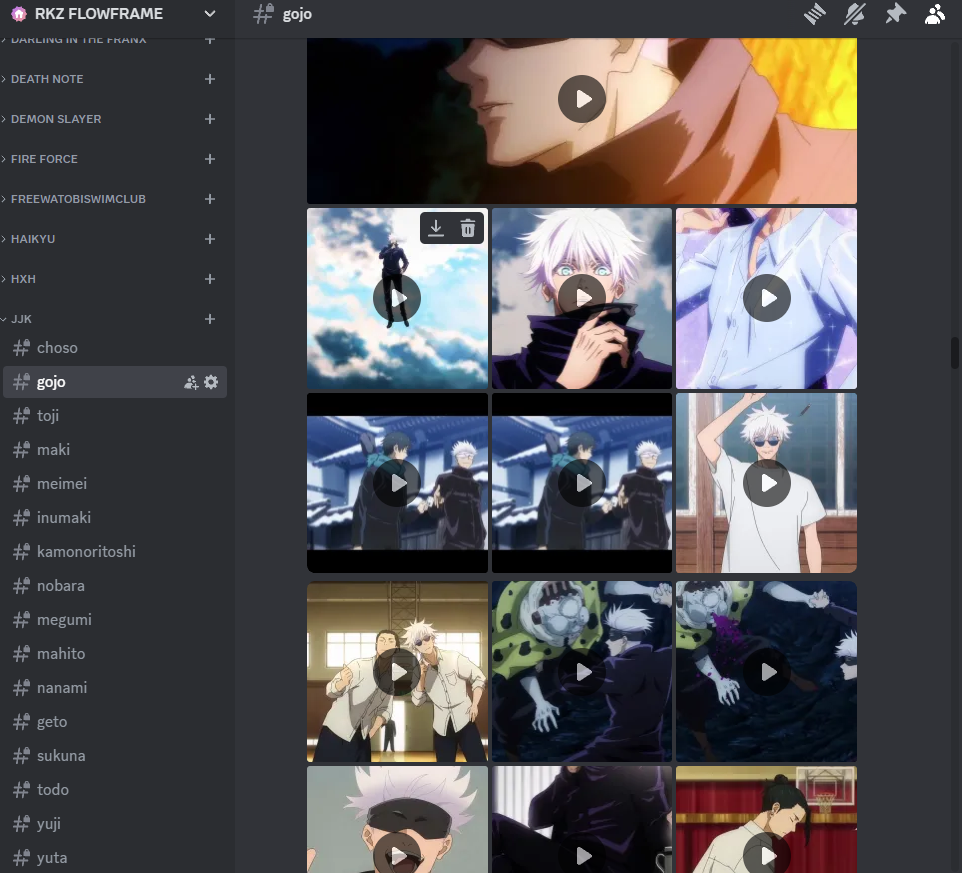Open the kamonoritoshi channel

coord(115,552)
